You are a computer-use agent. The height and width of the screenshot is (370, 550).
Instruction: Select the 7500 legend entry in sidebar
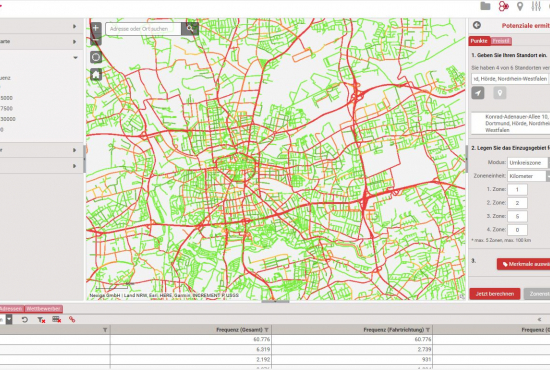tap(6, 108)
